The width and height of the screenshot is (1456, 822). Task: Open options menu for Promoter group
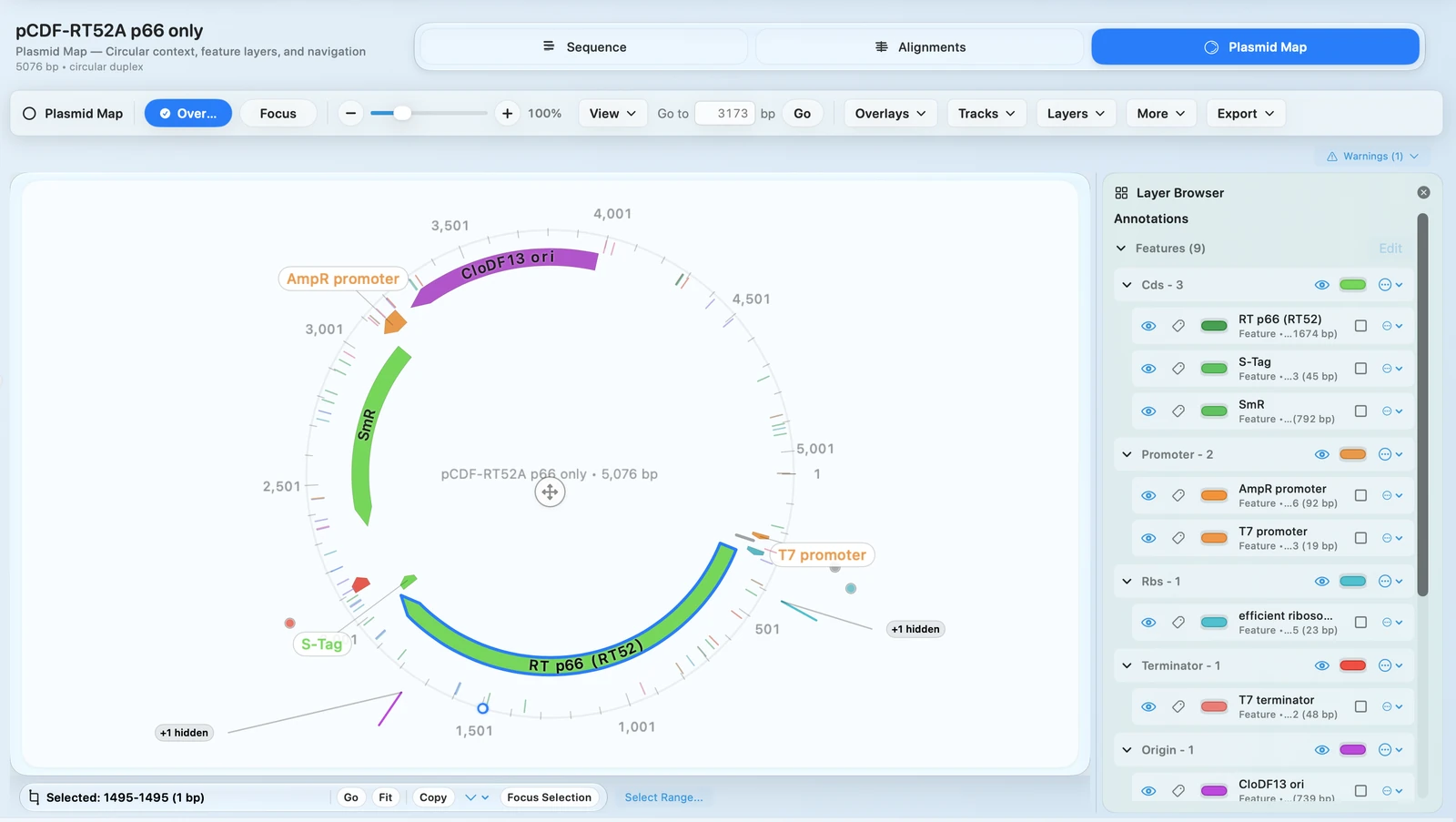pos(1390,454)
